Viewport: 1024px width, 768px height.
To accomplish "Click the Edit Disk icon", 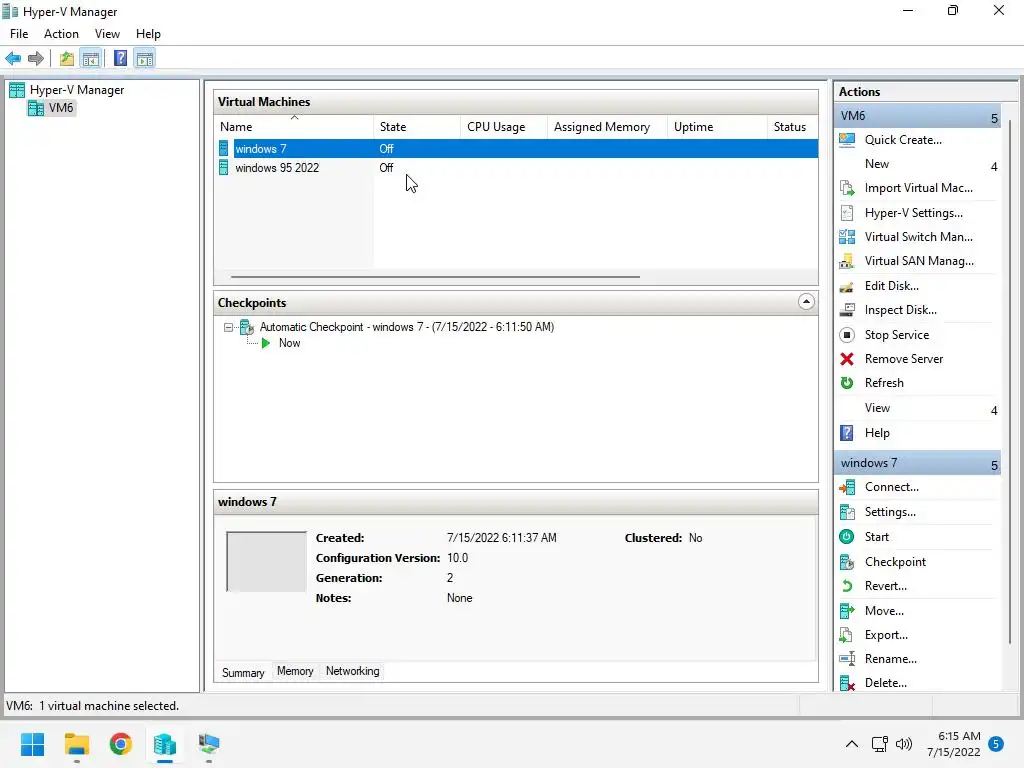I will pyautogui.click(x=847, y=286).
